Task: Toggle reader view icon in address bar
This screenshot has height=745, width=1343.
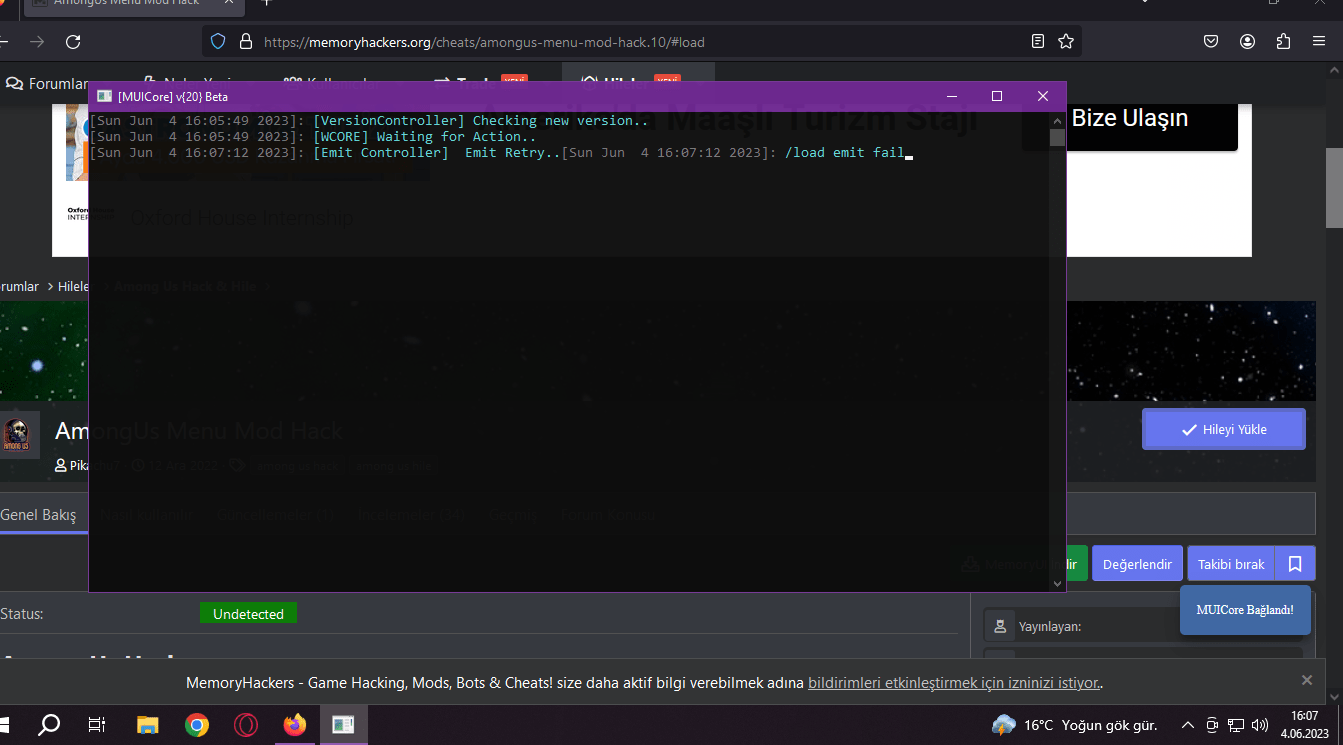Action: 1038,42
